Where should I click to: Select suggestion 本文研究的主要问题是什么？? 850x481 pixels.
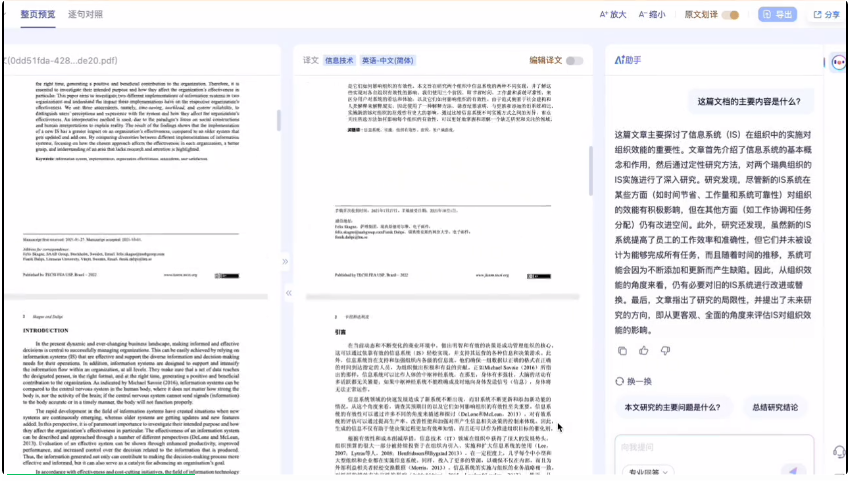pos(672,407)
